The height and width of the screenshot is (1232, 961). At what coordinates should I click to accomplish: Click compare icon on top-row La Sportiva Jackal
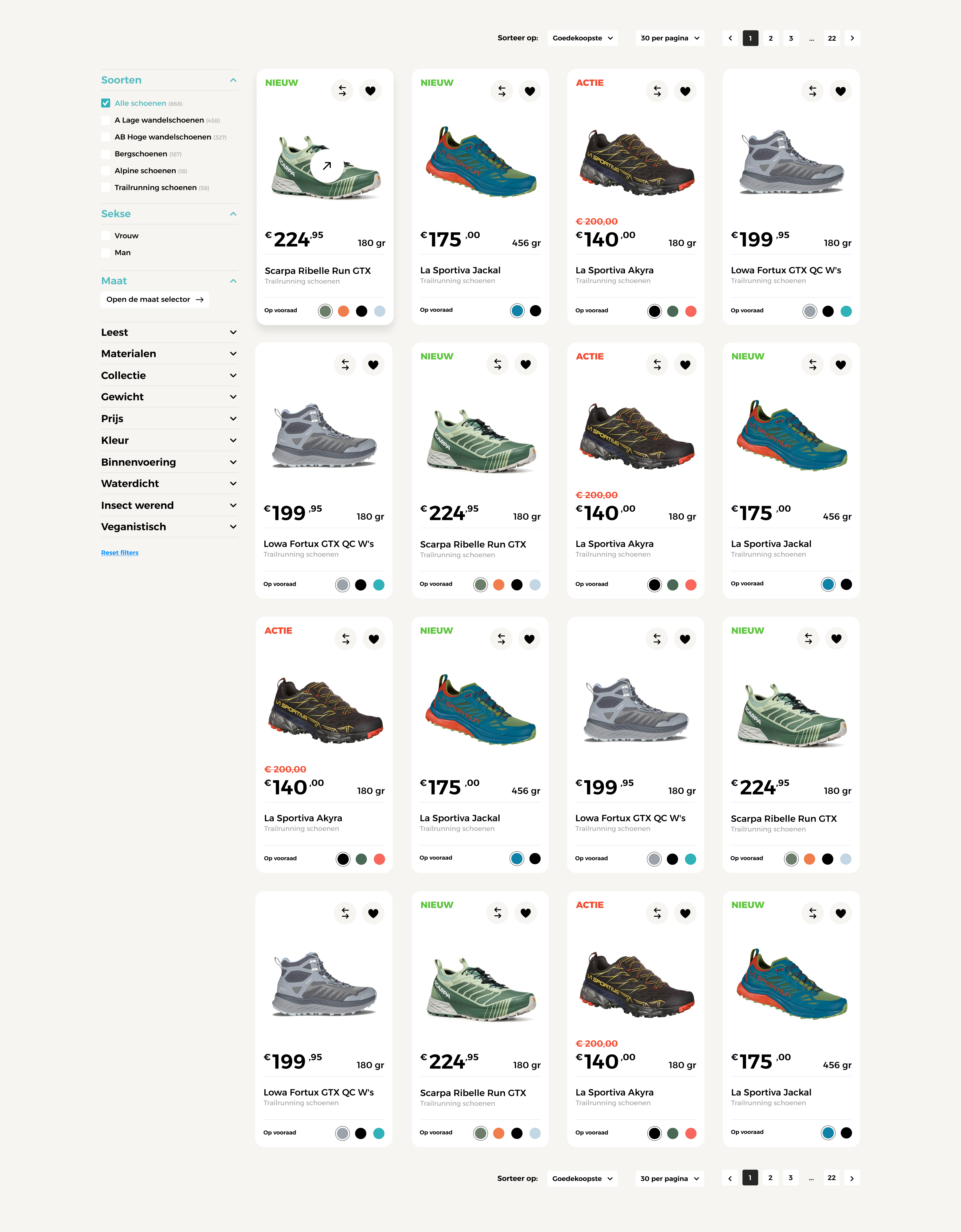tap(502, 91)
